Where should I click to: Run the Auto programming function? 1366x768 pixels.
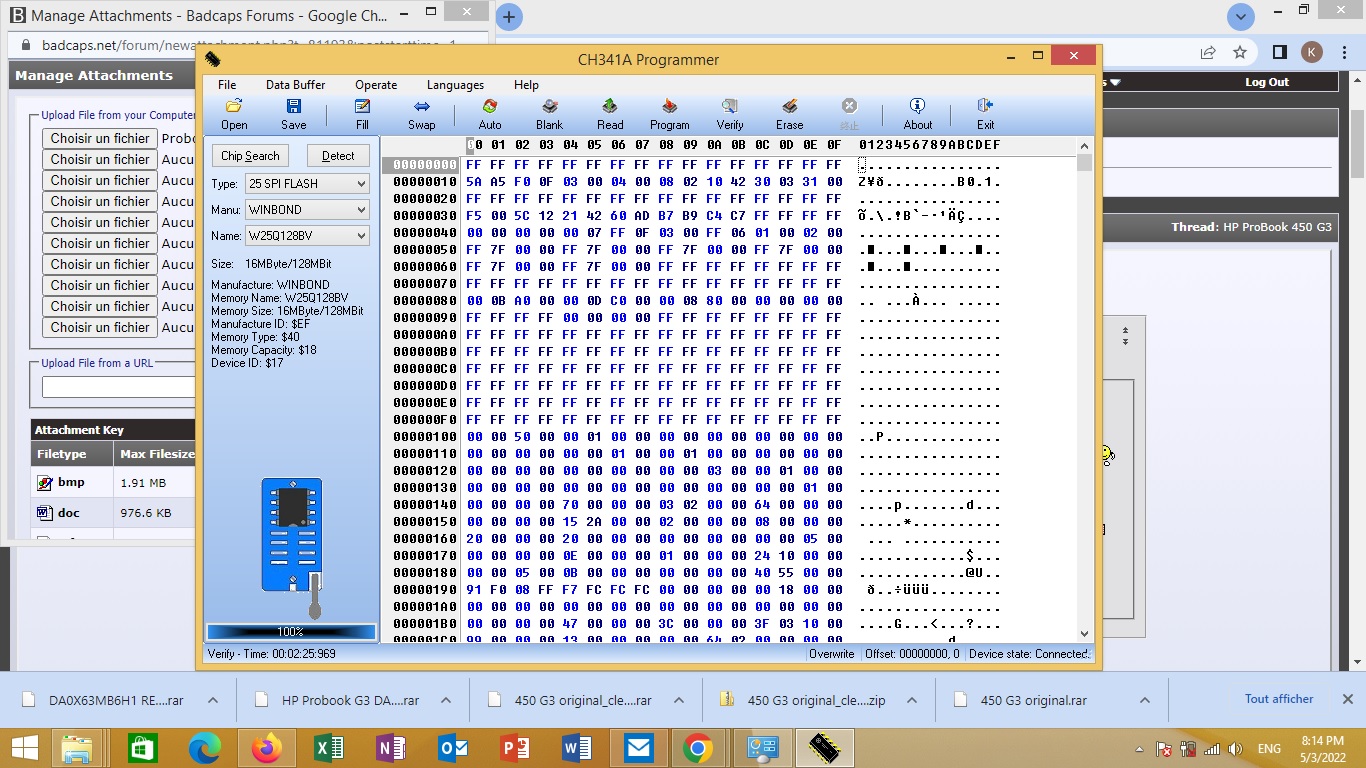(490, 114)
